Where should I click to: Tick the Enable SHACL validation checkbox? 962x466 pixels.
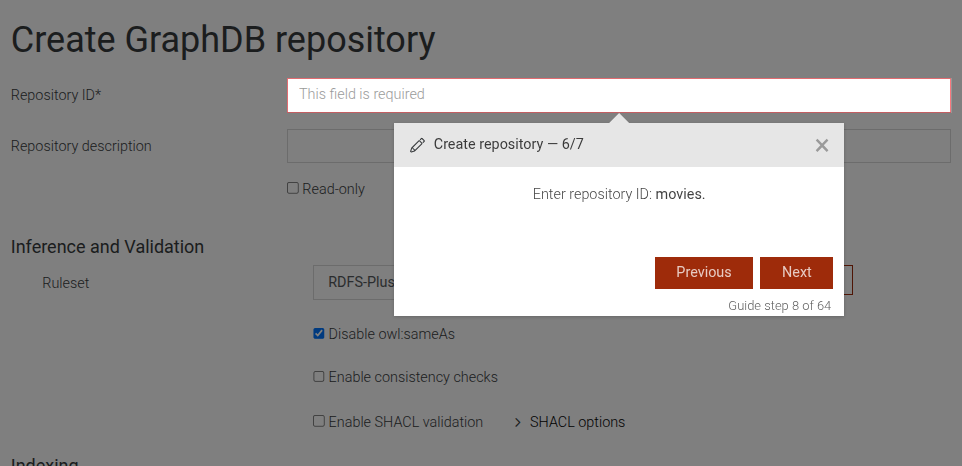point(319,422)
